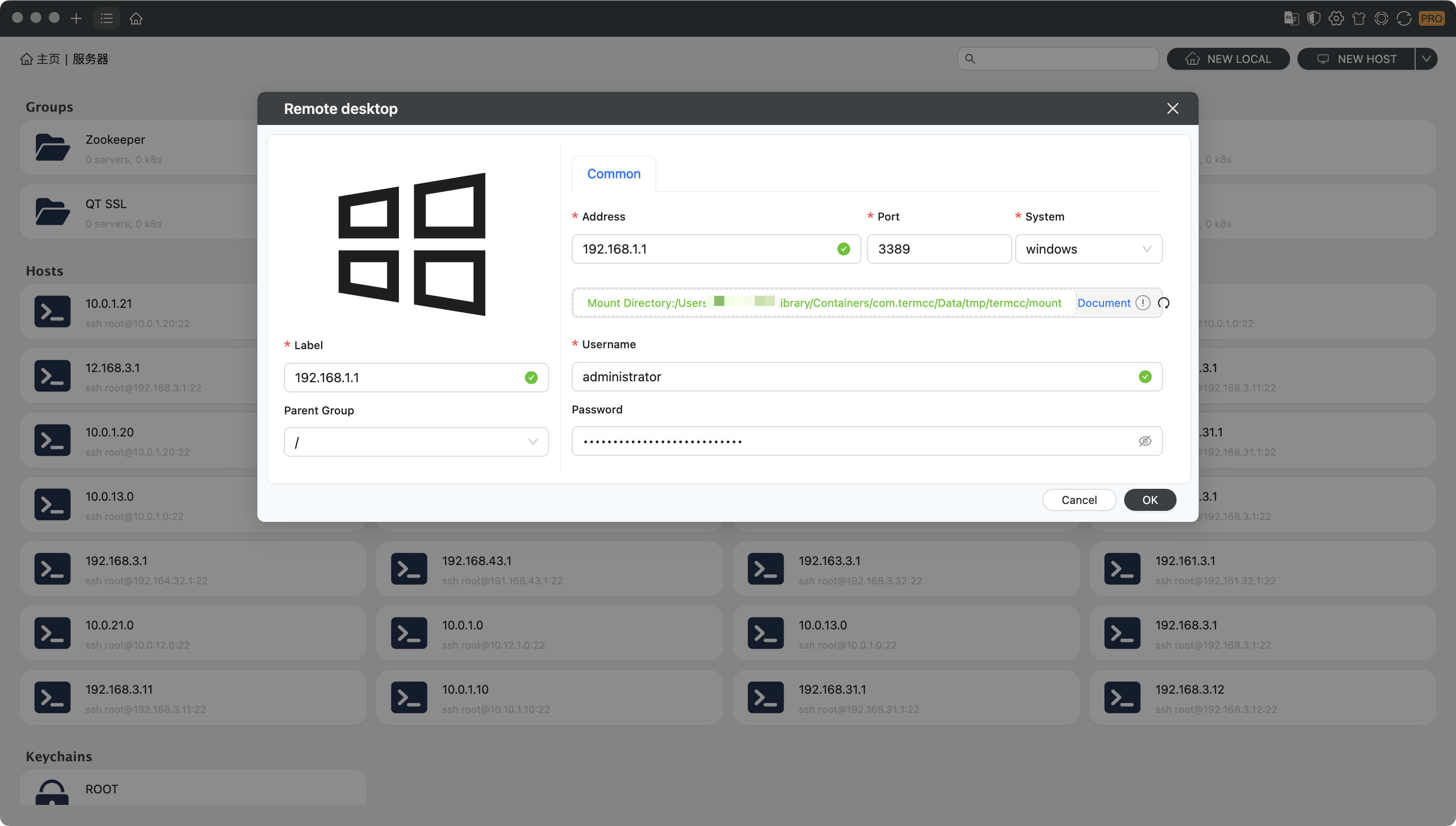1456x826 pixels.
Task: Click the Keychains section heading
Action: click(x=59, y=757)
